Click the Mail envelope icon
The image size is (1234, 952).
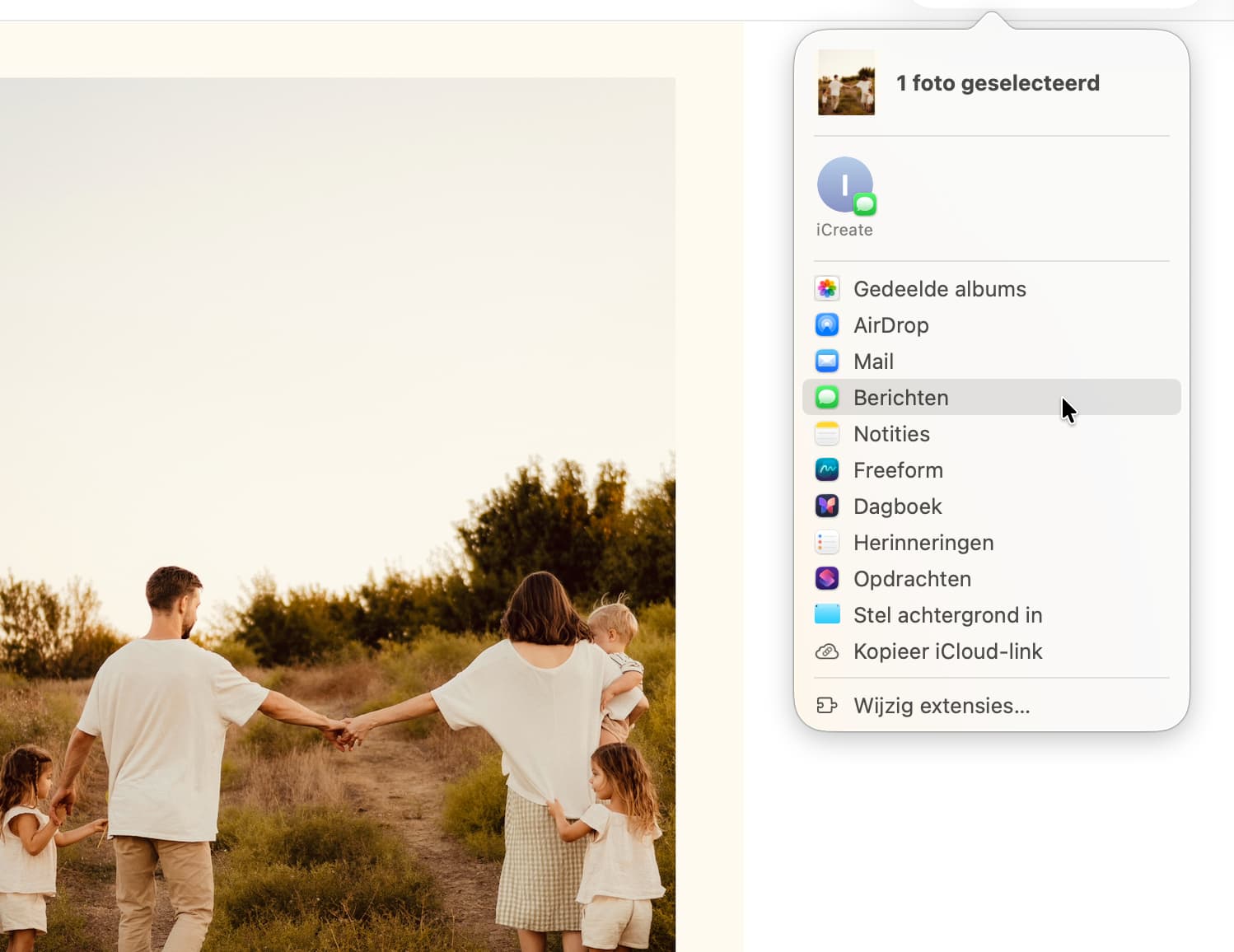(827, 362)
